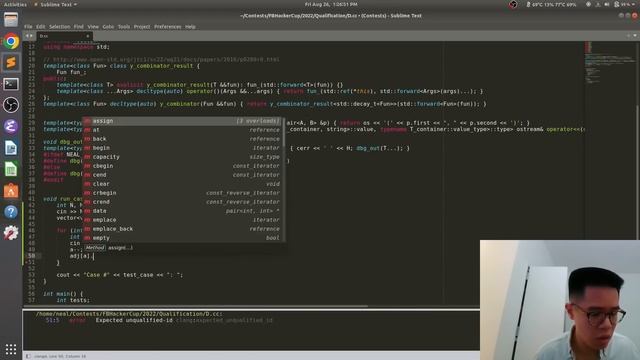
Task: Open the battery indicator in tray
Action: click(617, 4)
